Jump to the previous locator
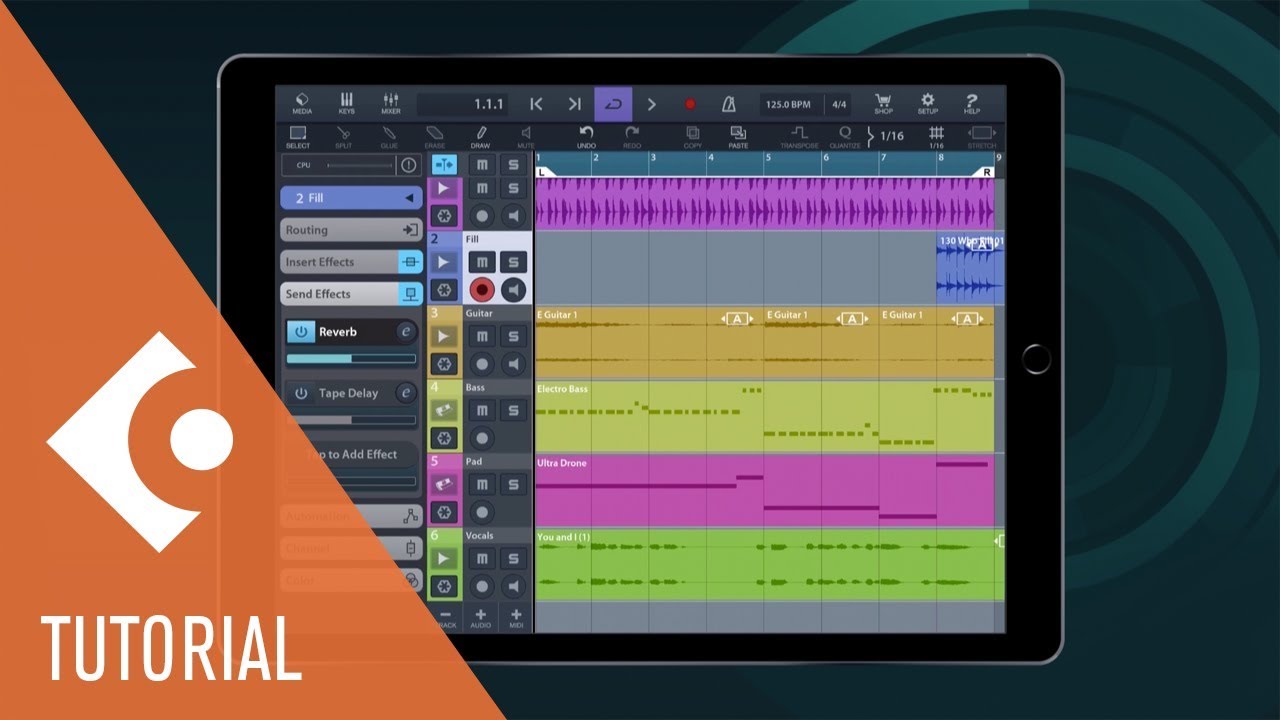Viewport: 1280px width, 720px height. (x=536, y=104)
